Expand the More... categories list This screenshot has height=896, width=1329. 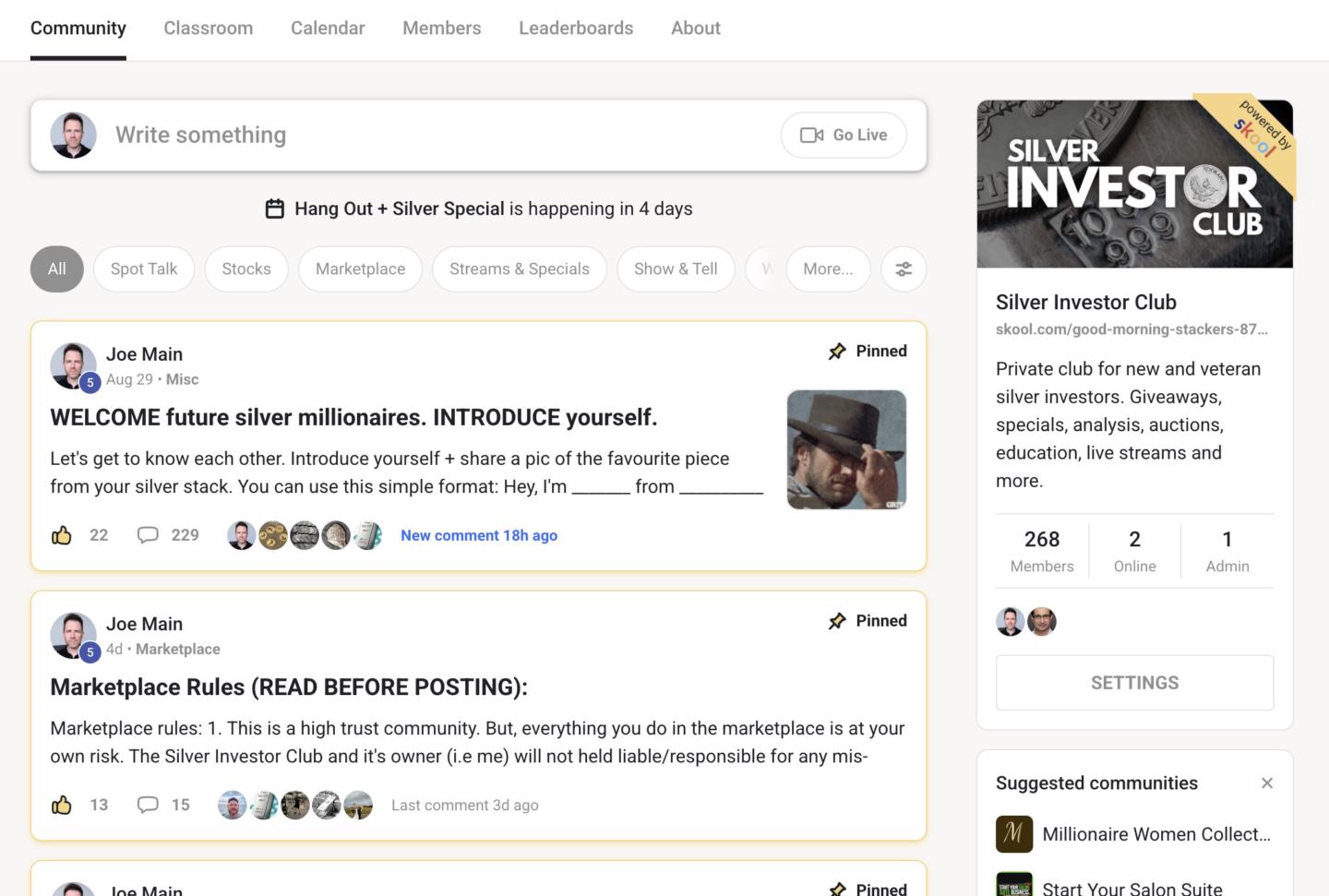point(828,269)
